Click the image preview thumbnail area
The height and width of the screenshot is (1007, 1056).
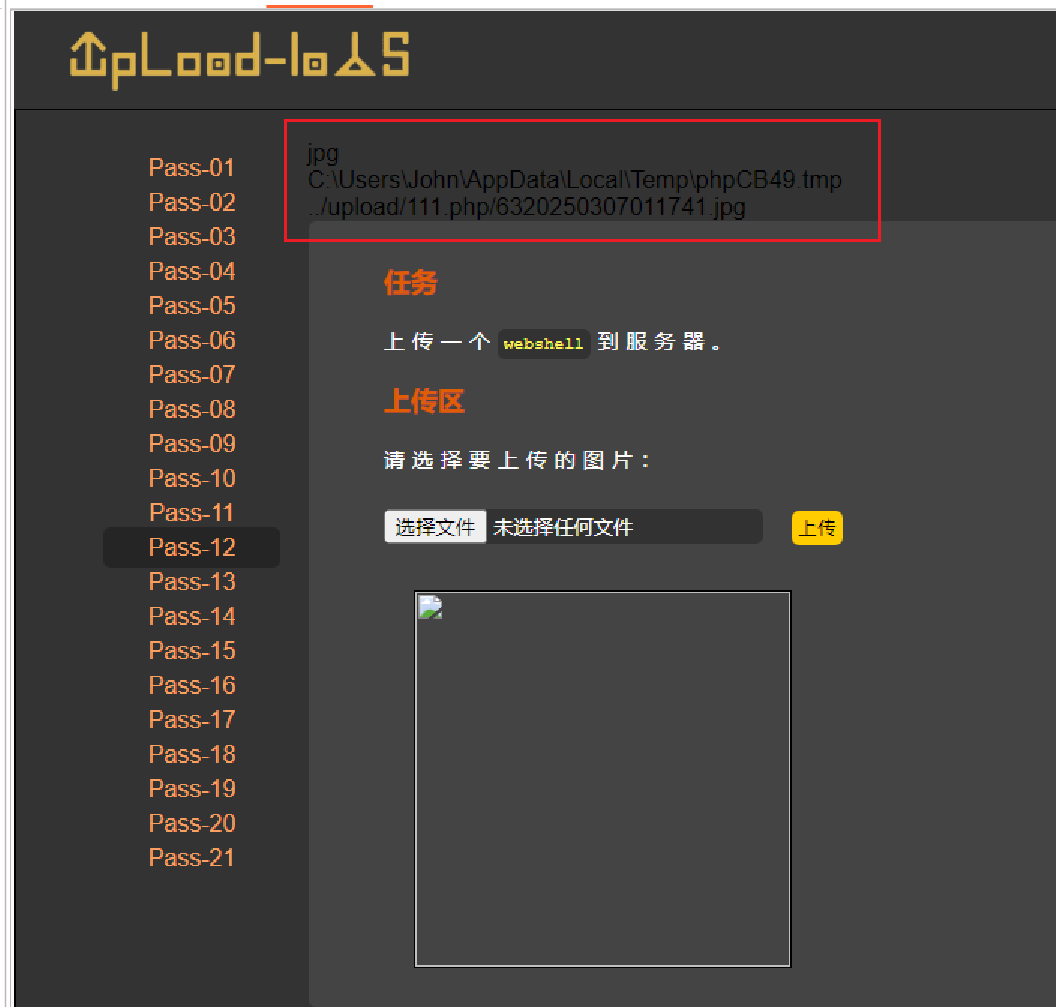(602, 778)
